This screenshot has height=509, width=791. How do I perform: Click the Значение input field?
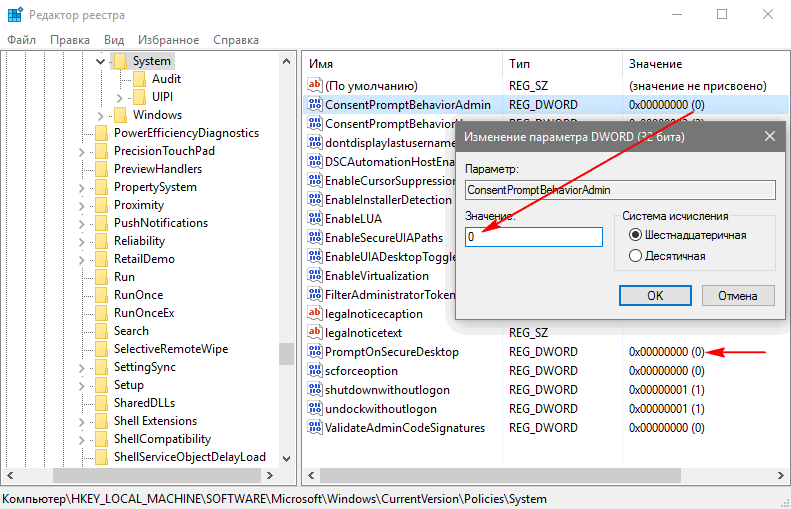point(534,237)
